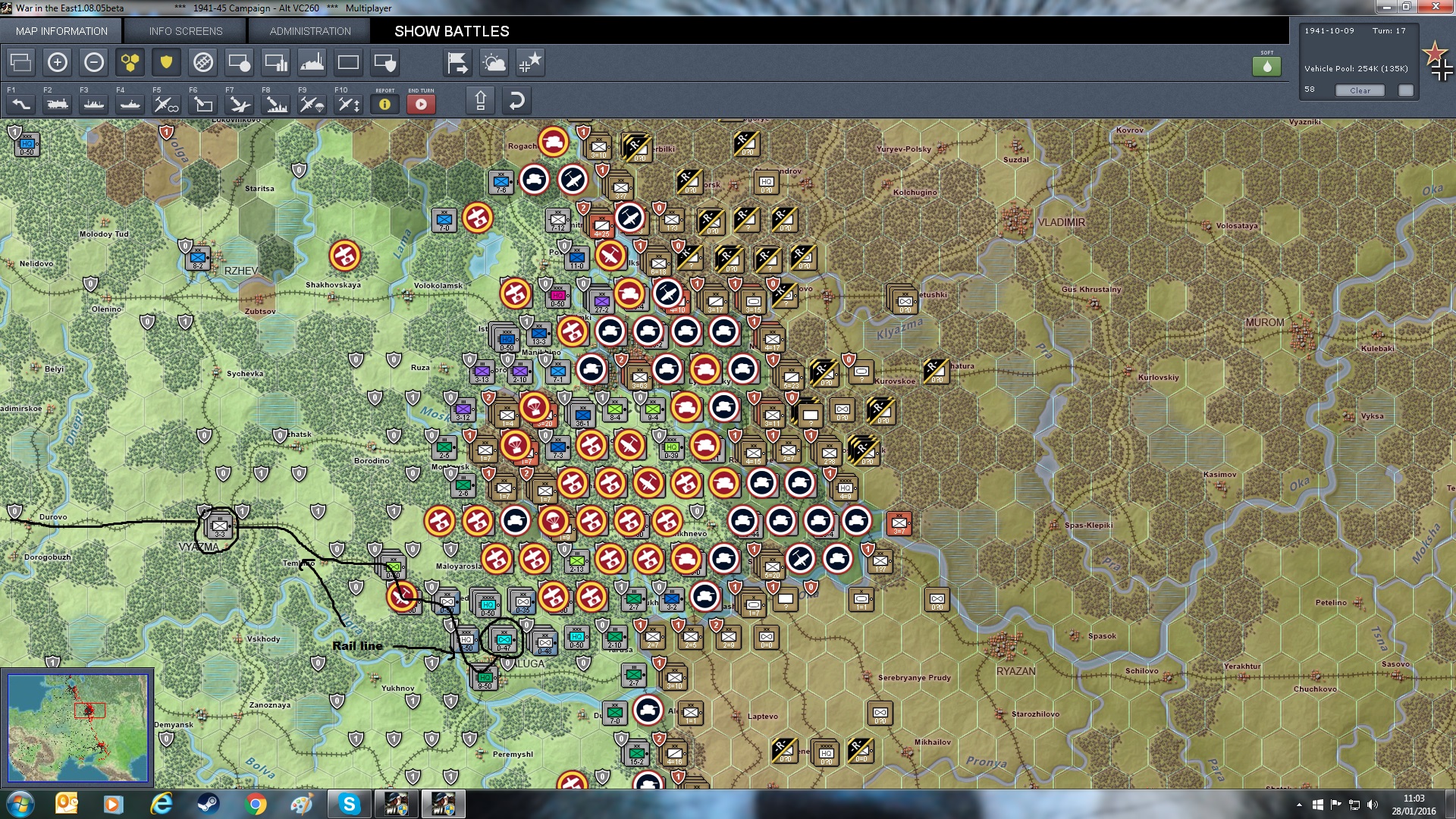This screenshot has height=819, width=1456.
Task: Open Steam from the taskbar
Action: coord(208,804)
